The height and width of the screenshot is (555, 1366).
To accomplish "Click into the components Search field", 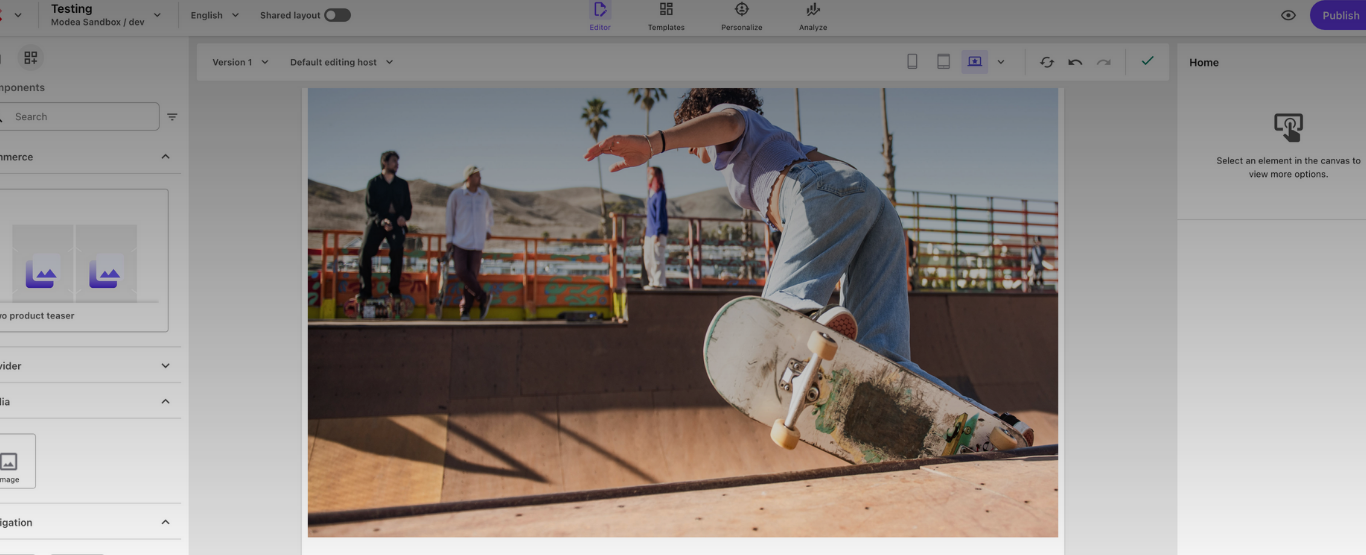I will point(79,117).
